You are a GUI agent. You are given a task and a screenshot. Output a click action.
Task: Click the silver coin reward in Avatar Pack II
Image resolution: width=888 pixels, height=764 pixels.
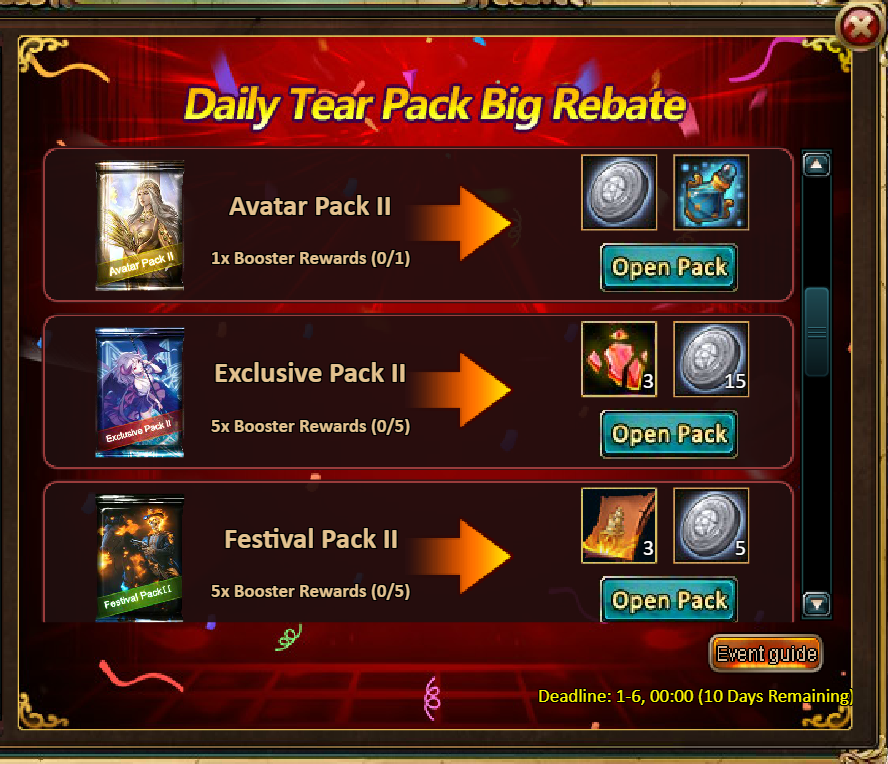619,192
